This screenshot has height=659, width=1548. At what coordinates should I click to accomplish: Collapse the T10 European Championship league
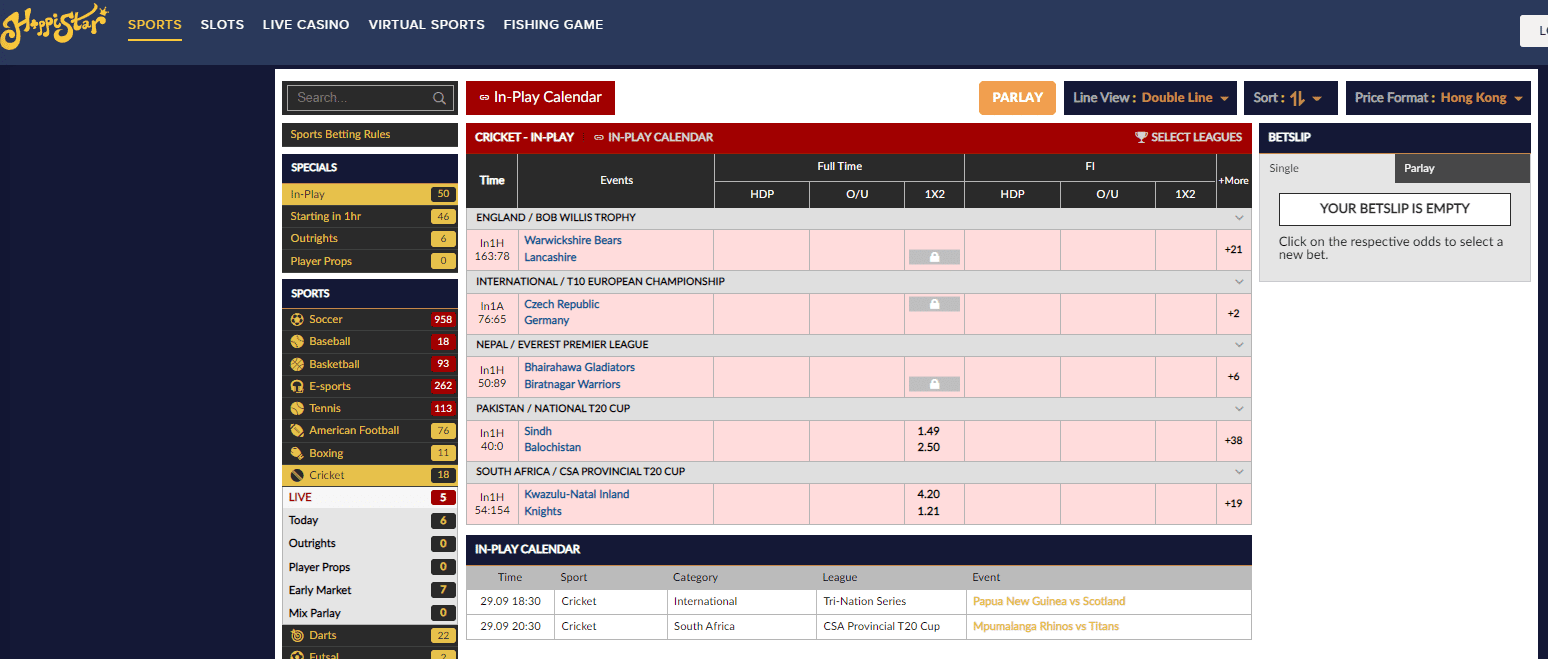(x=1240, y=282)
